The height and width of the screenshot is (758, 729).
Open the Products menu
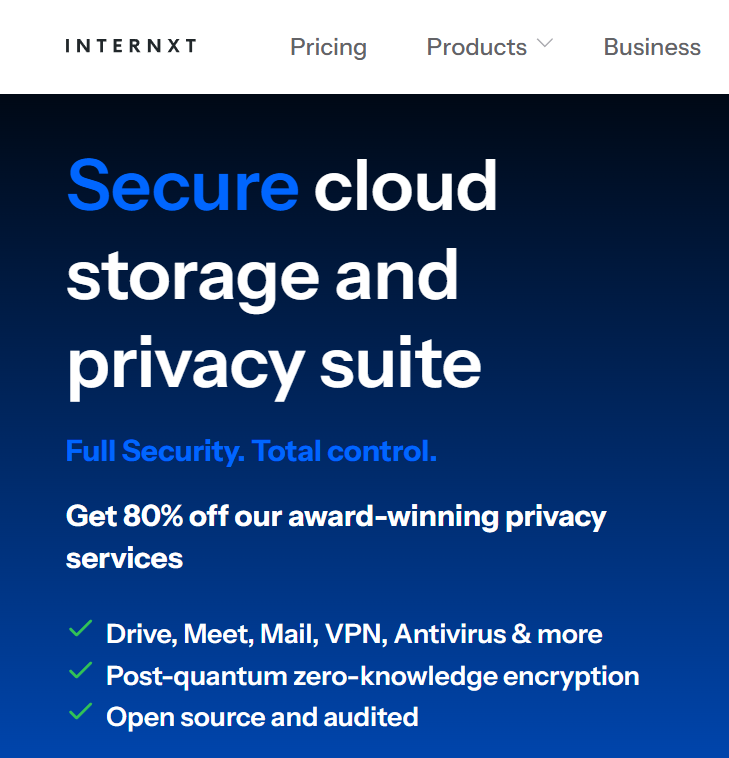[x=477, y=47]
